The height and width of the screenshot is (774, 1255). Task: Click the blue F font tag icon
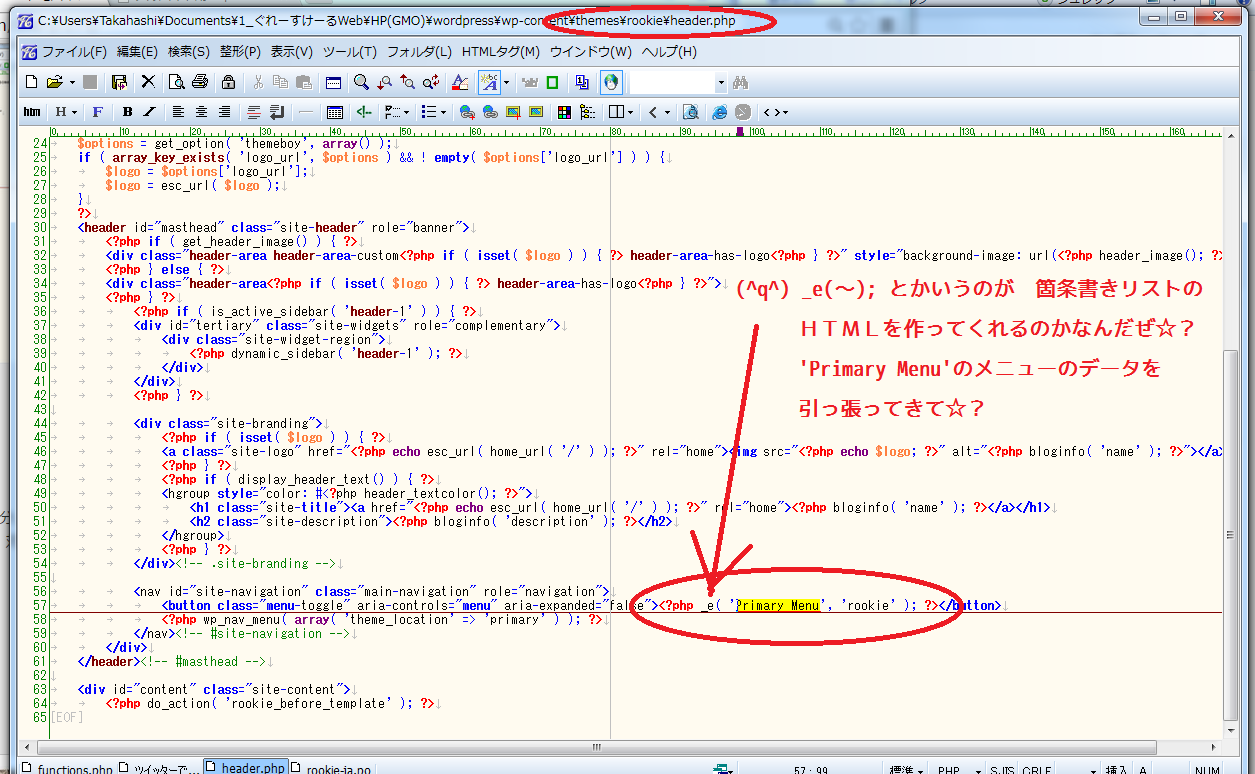coord(97,112)
